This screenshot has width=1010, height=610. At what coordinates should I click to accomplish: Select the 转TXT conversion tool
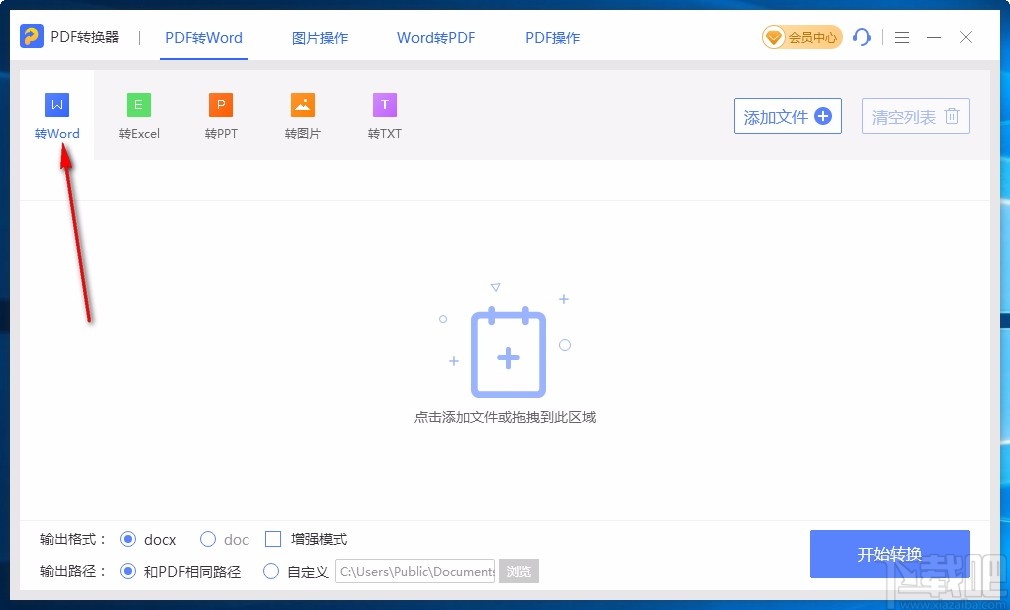[384, 113]
